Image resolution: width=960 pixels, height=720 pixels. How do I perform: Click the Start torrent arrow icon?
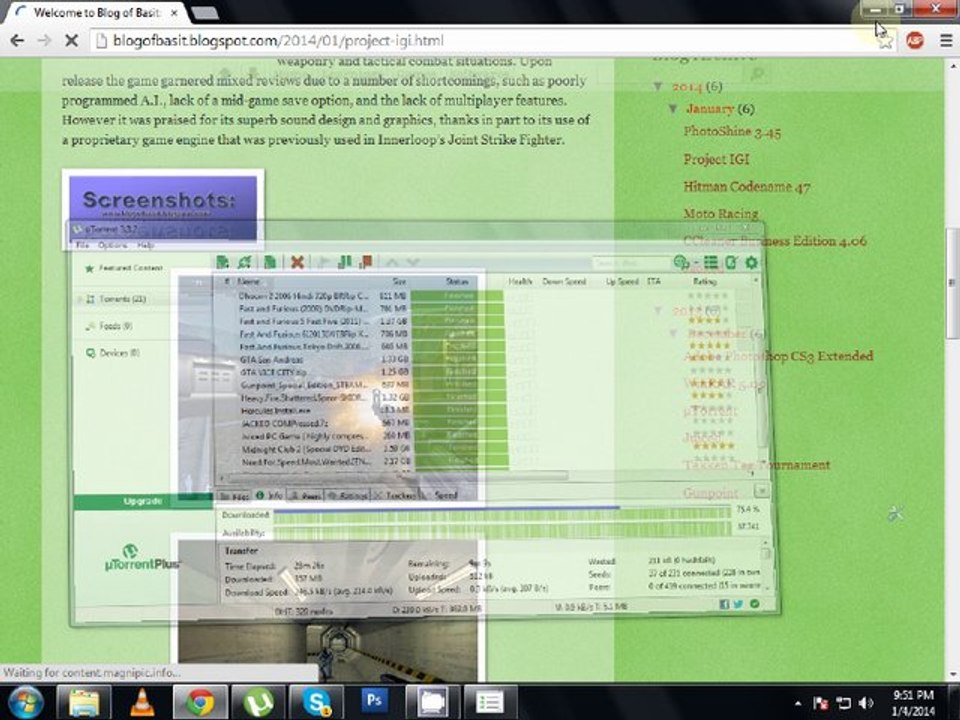pyautogui.click(x=324, y=263)
